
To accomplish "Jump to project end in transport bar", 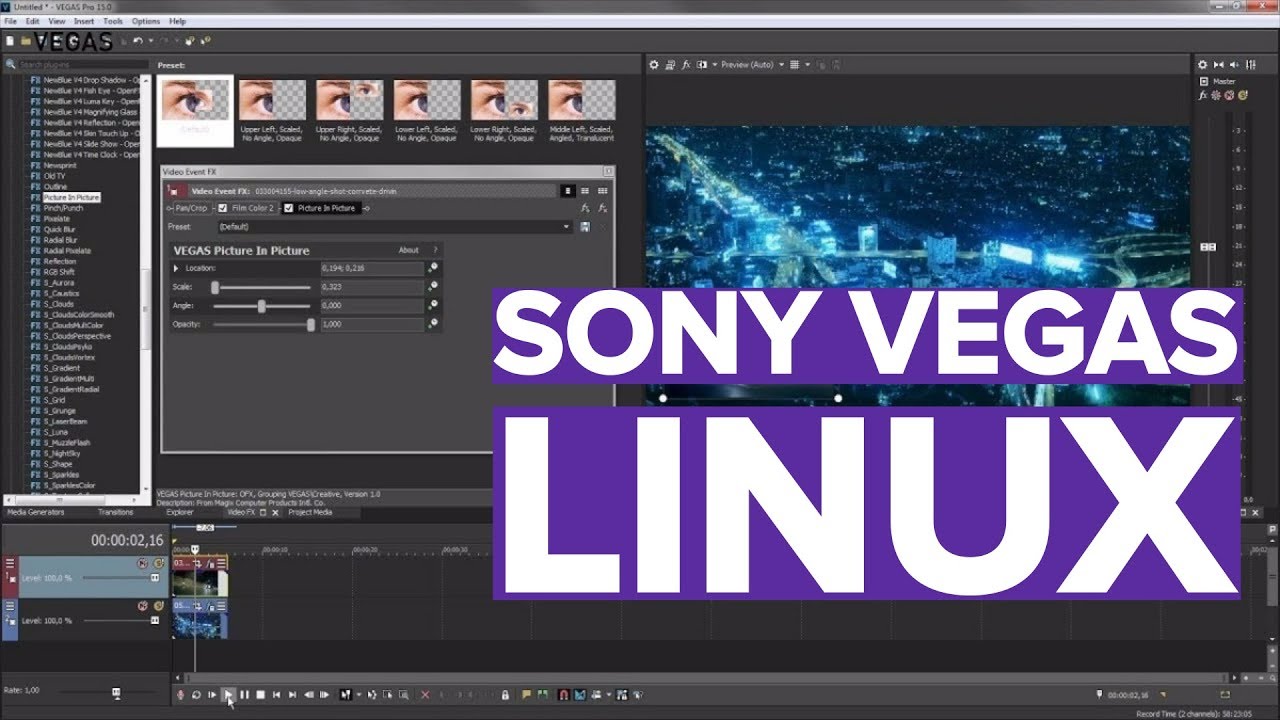I will [x=292, y=695].
